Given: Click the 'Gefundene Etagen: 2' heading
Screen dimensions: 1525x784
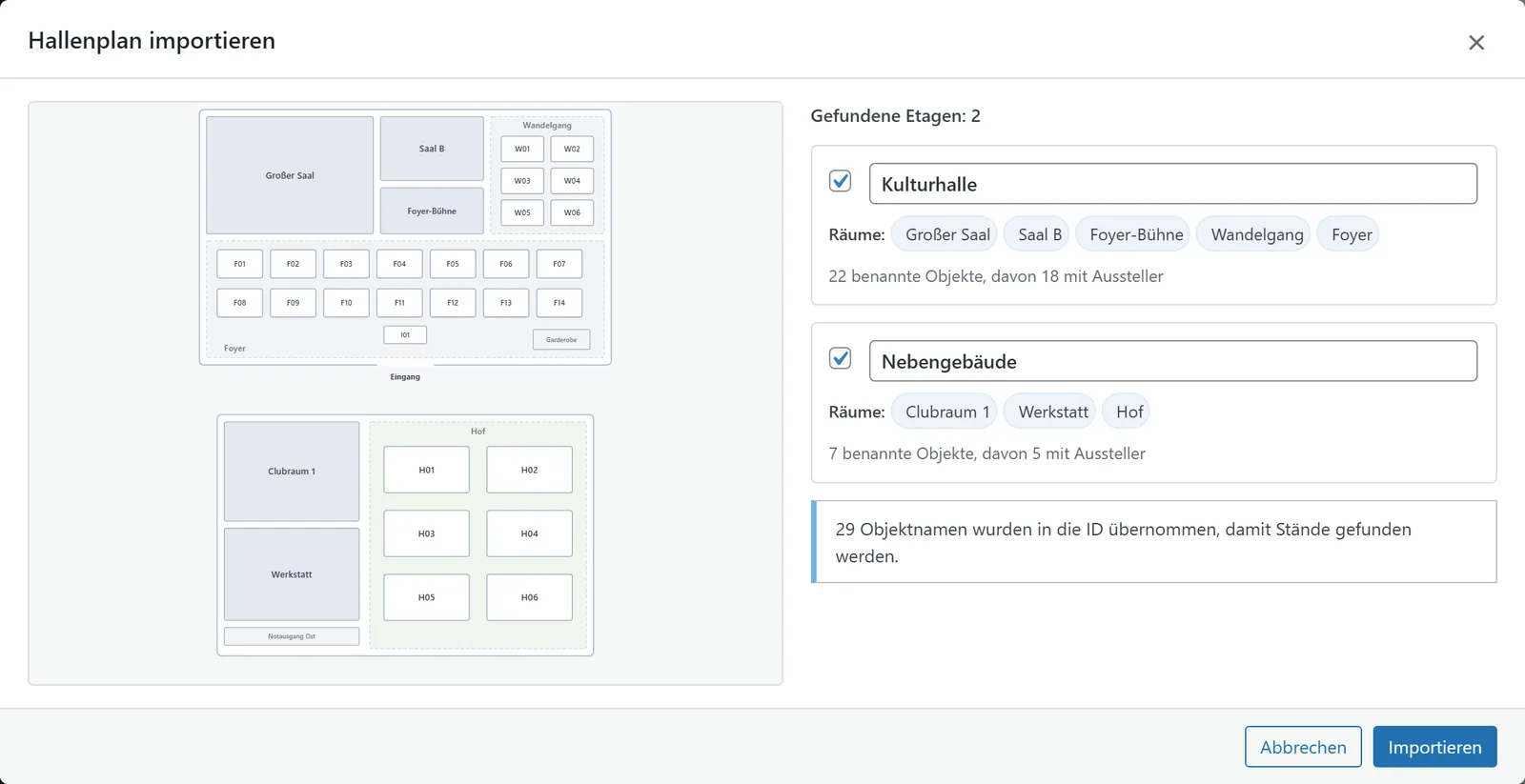Looking at the screenshot, I should click(x=895, y=116).
